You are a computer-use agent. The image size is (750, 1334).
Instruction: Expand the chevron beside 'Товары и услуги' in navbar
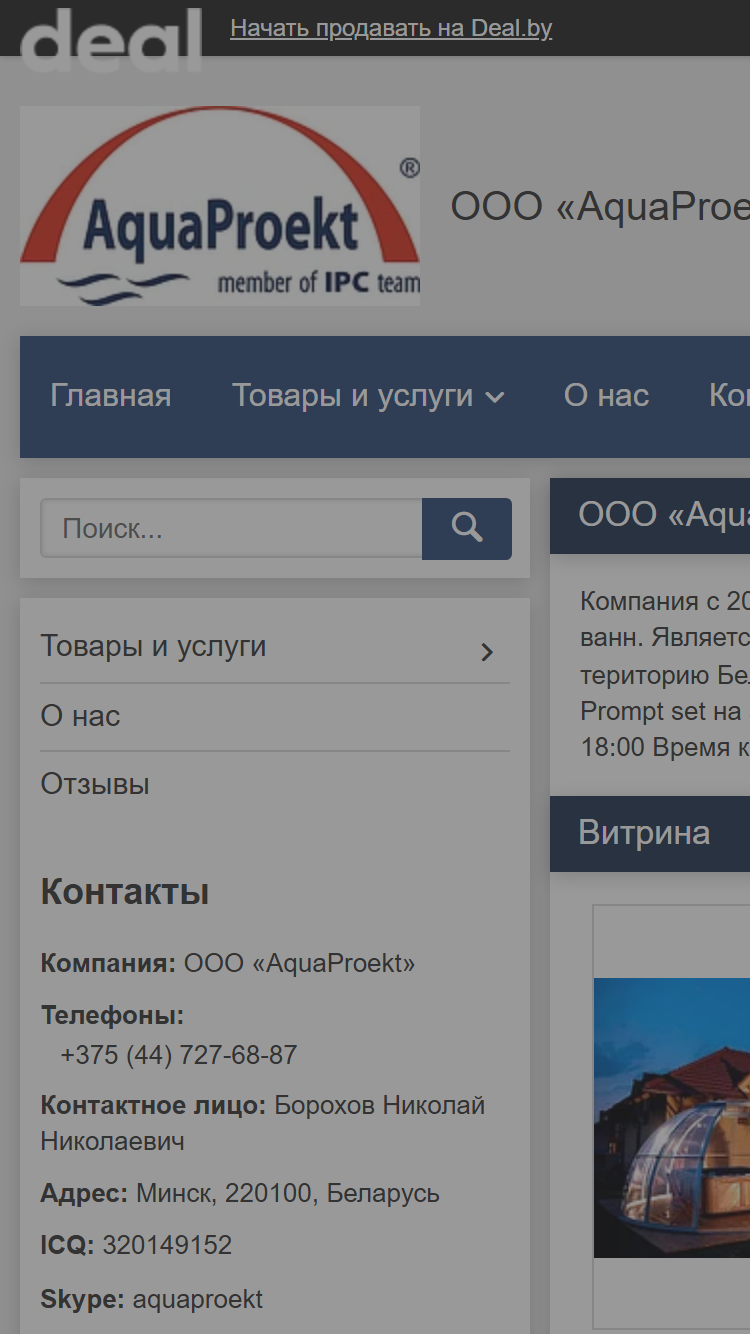495,398
